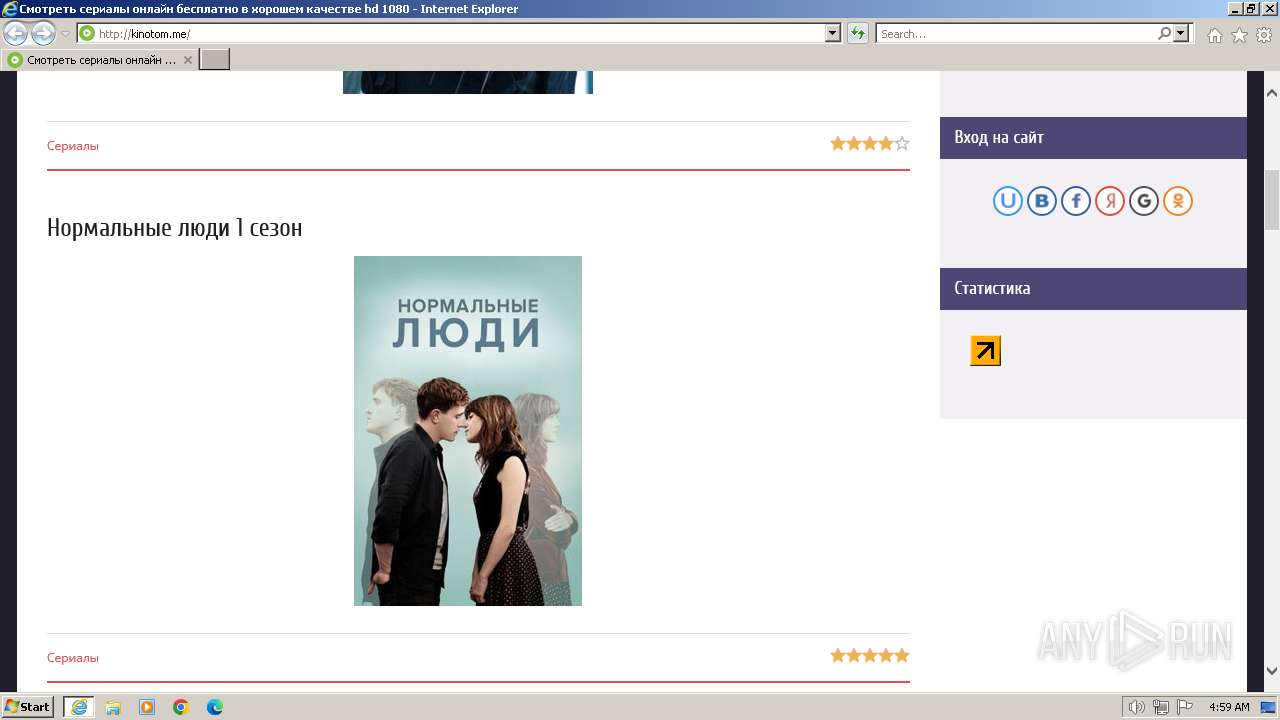1280x720 pixels.
Task: Open the search provider dropdown arrow
Action: 1182,34
